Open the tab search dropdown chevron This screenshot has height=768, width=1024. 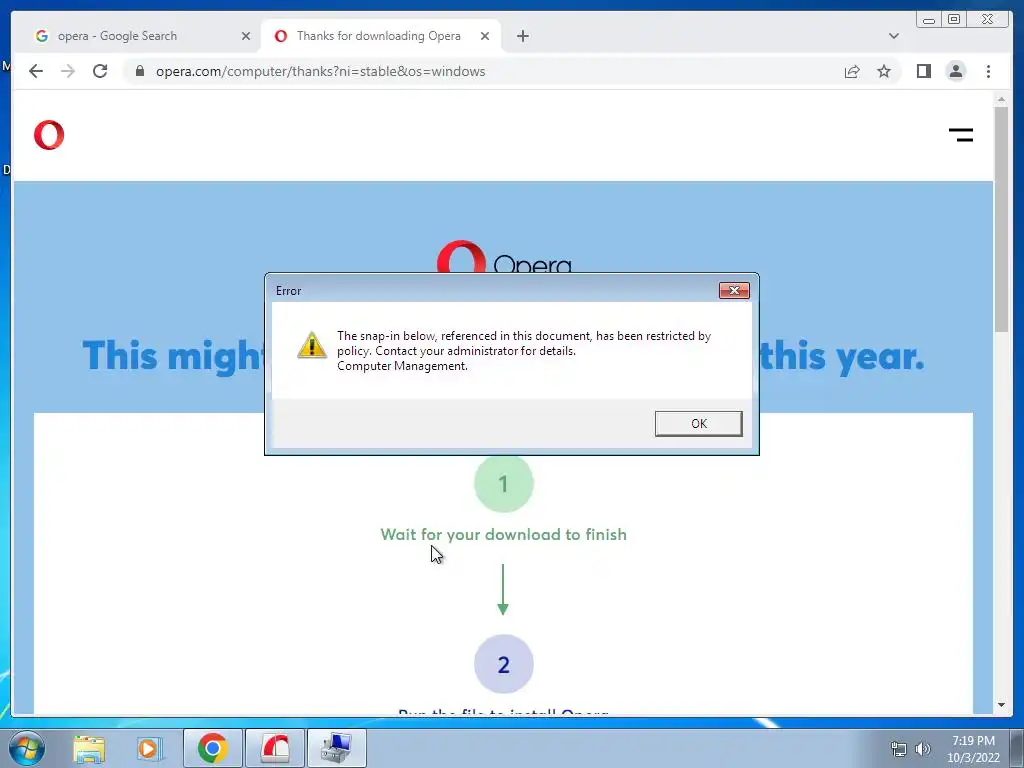[893, 36]
